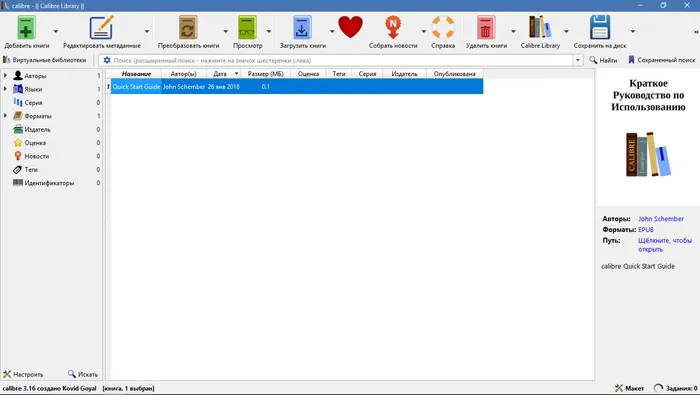Open Сохраненный поиск button
700x395 pixels.
(662, 60)
